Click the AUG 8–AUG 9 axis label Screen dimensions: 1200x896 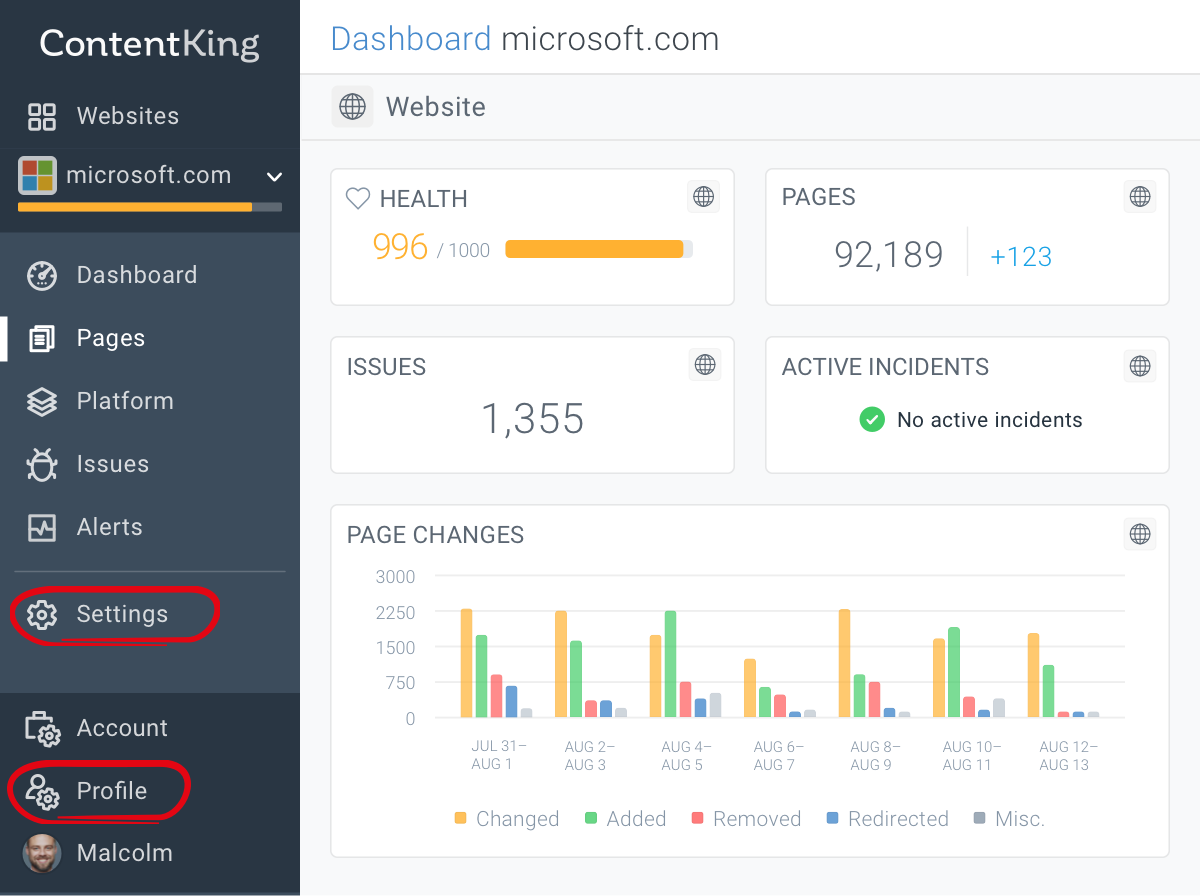874,756
